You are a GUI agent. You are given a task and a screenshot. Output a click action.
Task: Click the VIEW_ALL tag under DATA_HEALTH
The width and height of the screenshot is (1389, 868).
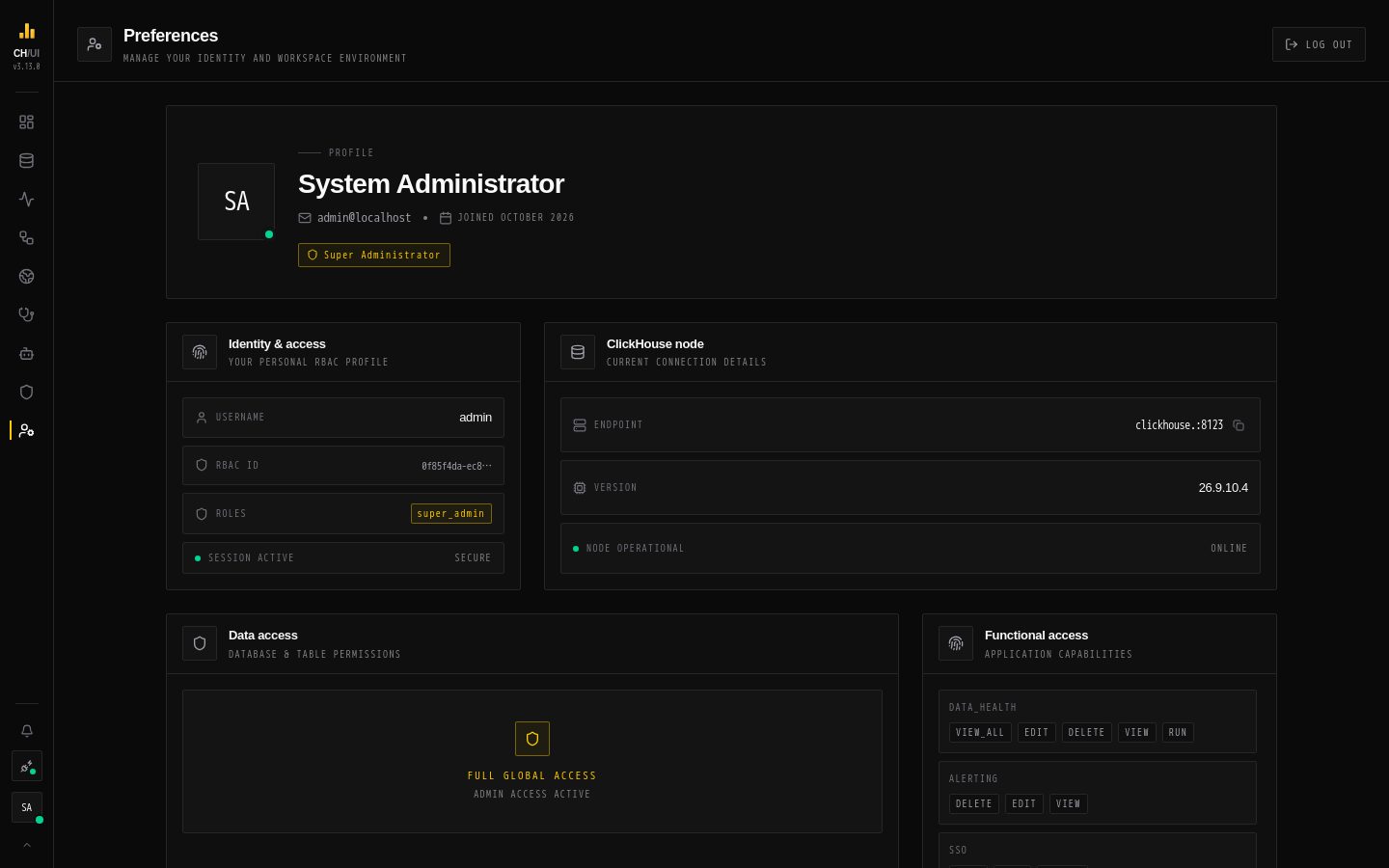click(980, 733)
